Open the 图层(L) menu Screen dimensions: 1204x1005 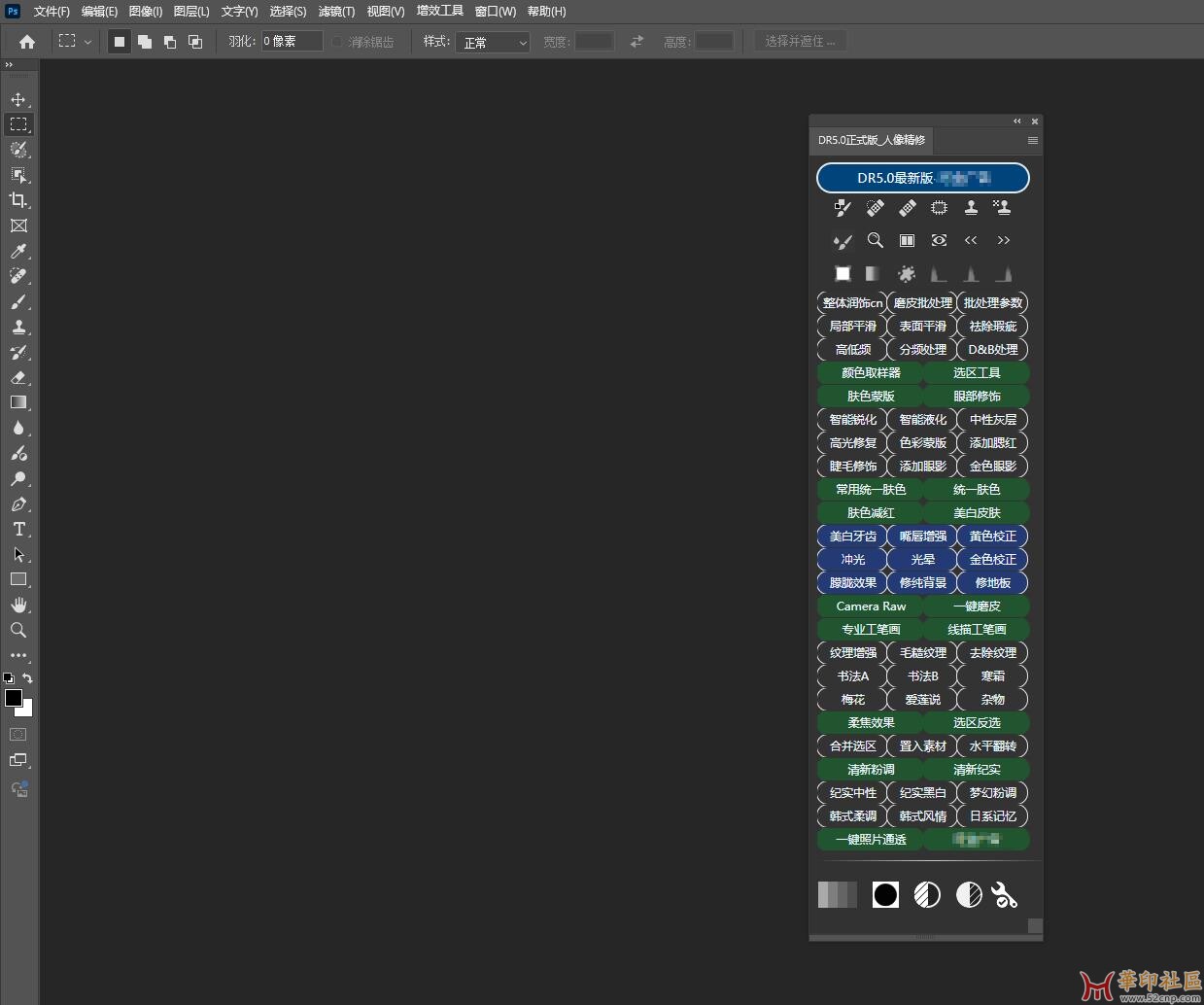pyautogui.click(x=191, y=12)
